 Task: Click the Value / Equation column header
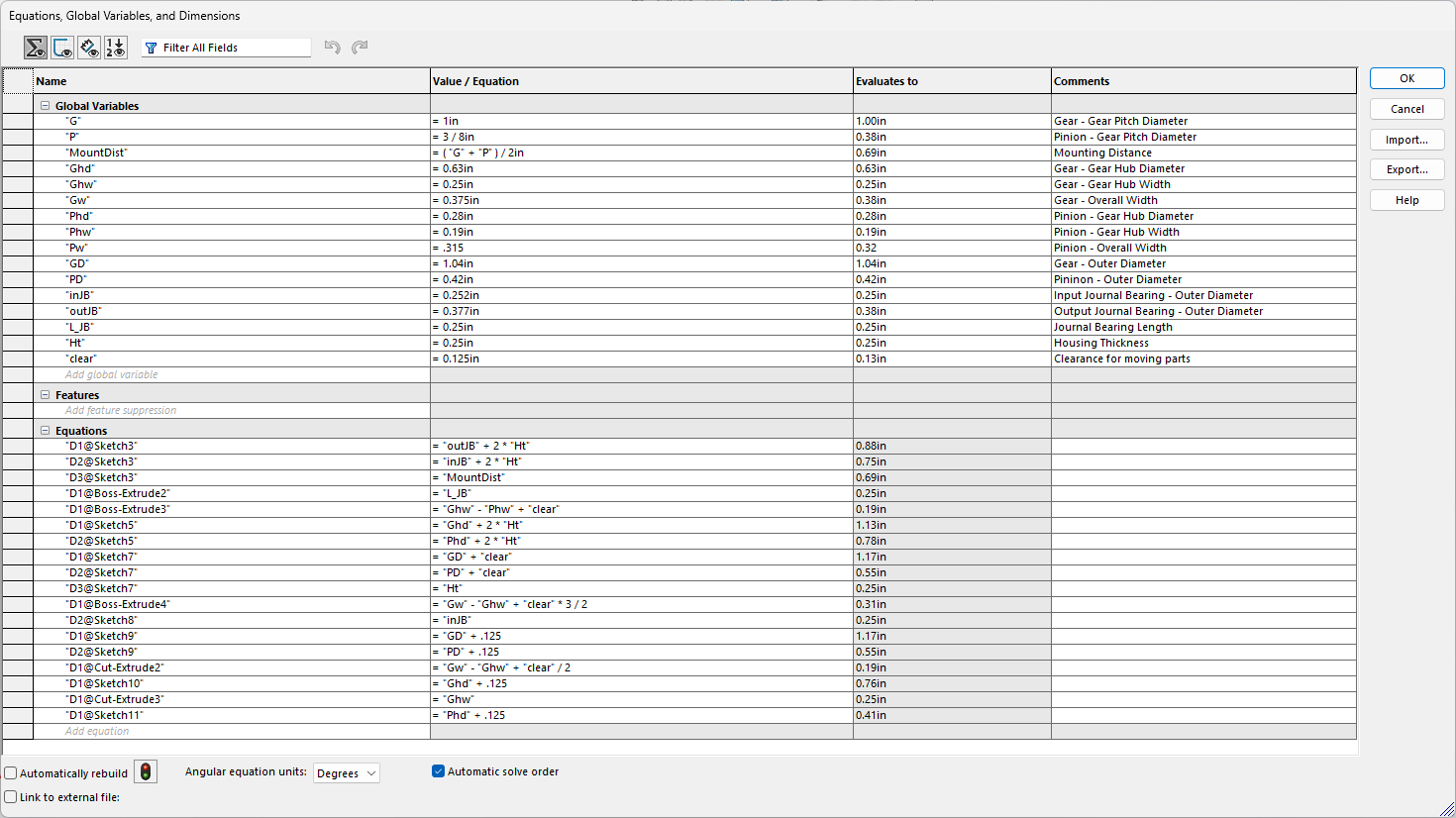[x=642, y=81]
